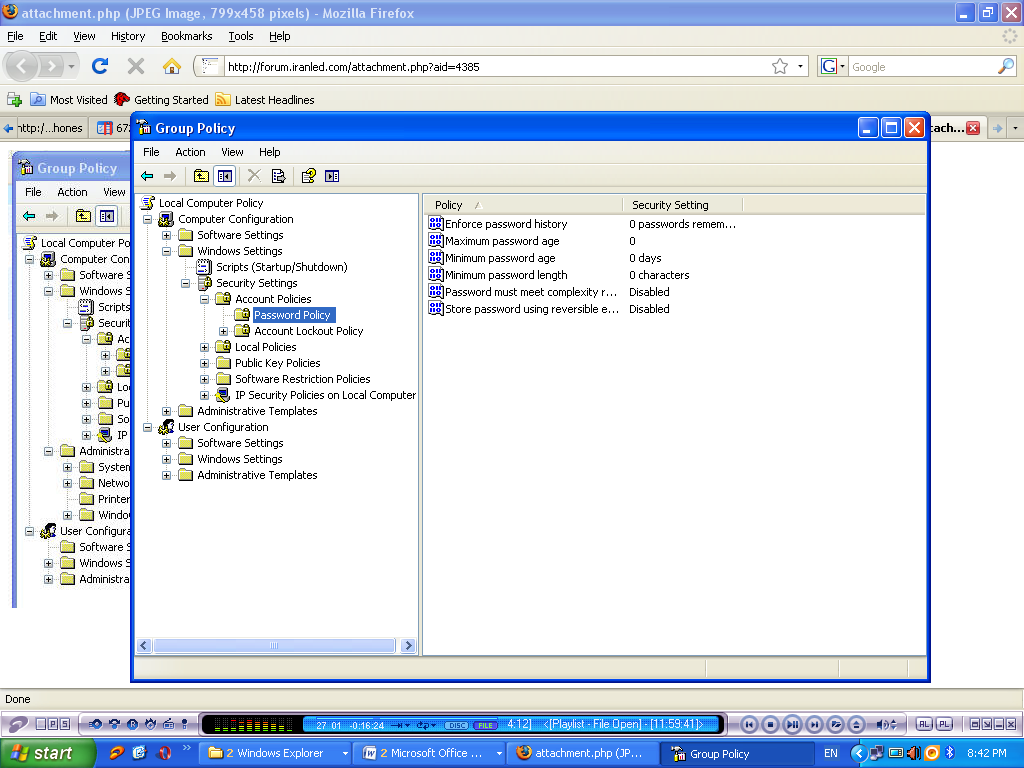
Task: Click bookmark star in Firefox address bar
Action: click(780, 67)
